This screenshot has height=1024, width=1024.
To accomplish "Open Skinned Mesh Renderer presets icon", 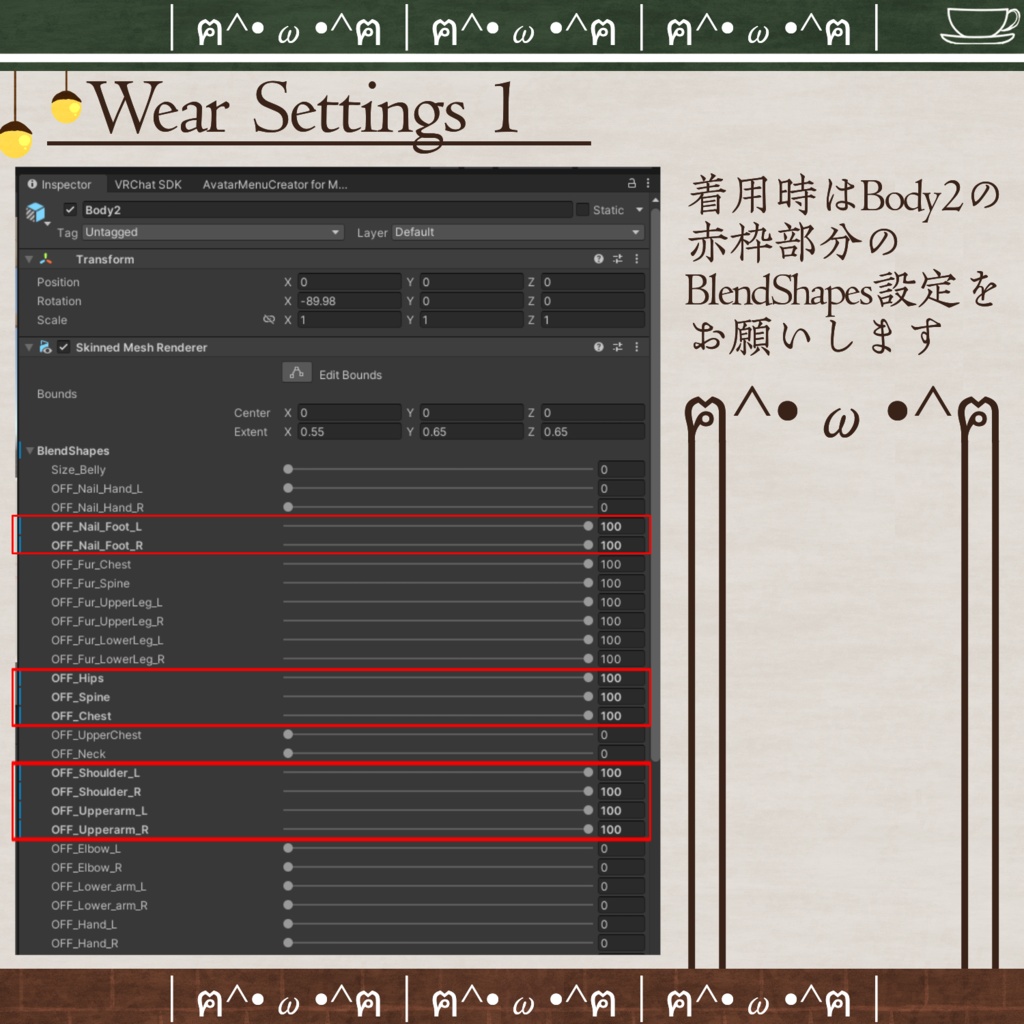I will pyautogui.click(x=618, y=347).
